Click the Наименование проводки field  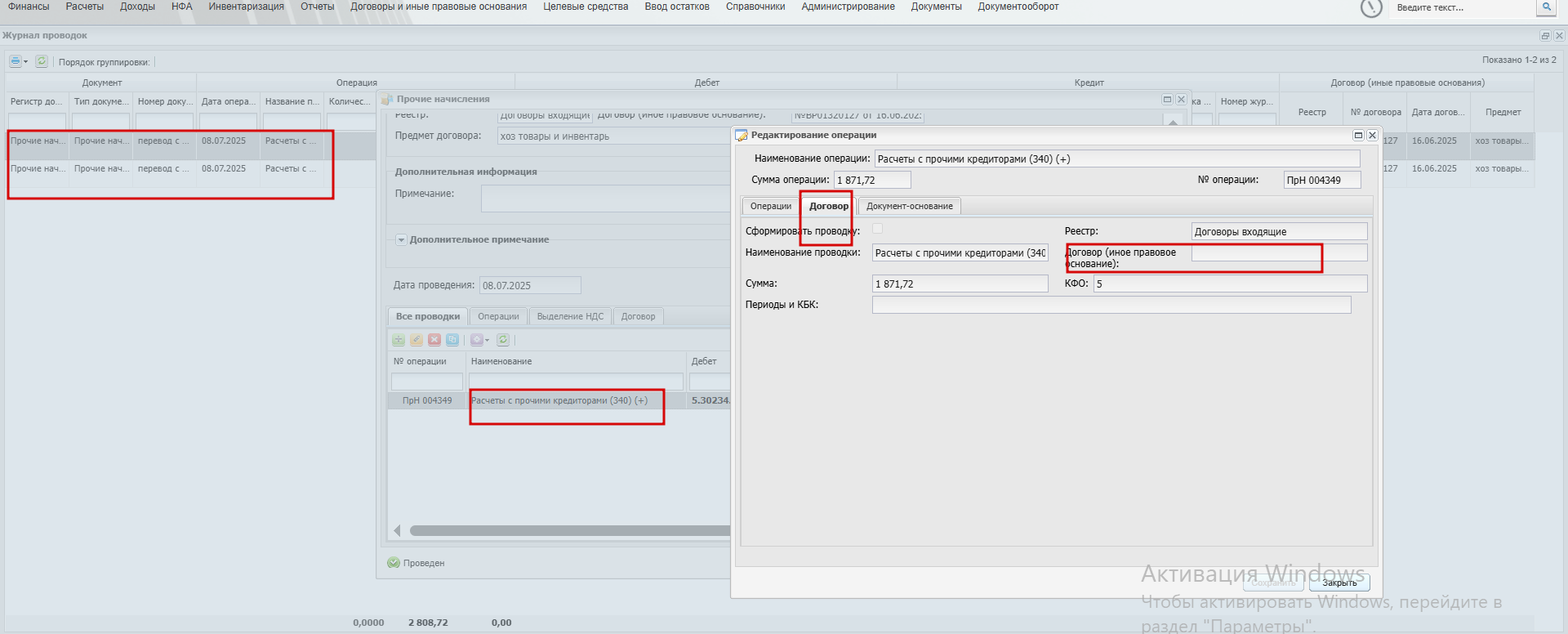point(960,252)
